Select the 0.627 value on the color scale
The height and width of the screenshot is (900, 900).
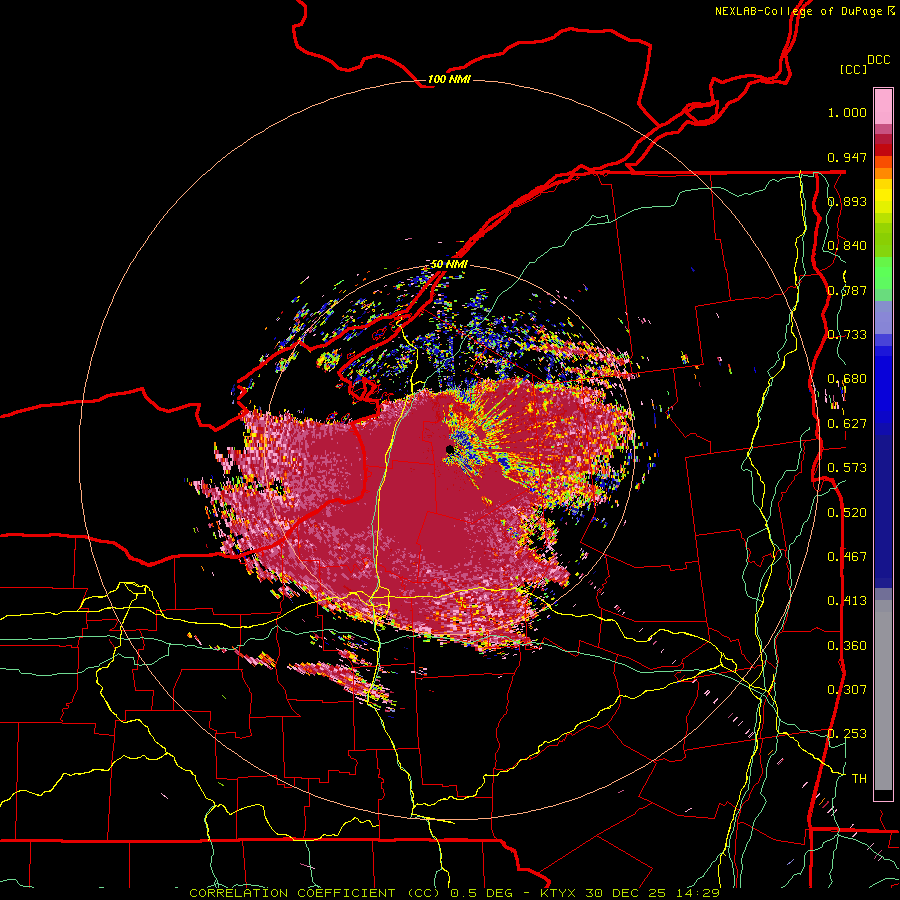847,424
